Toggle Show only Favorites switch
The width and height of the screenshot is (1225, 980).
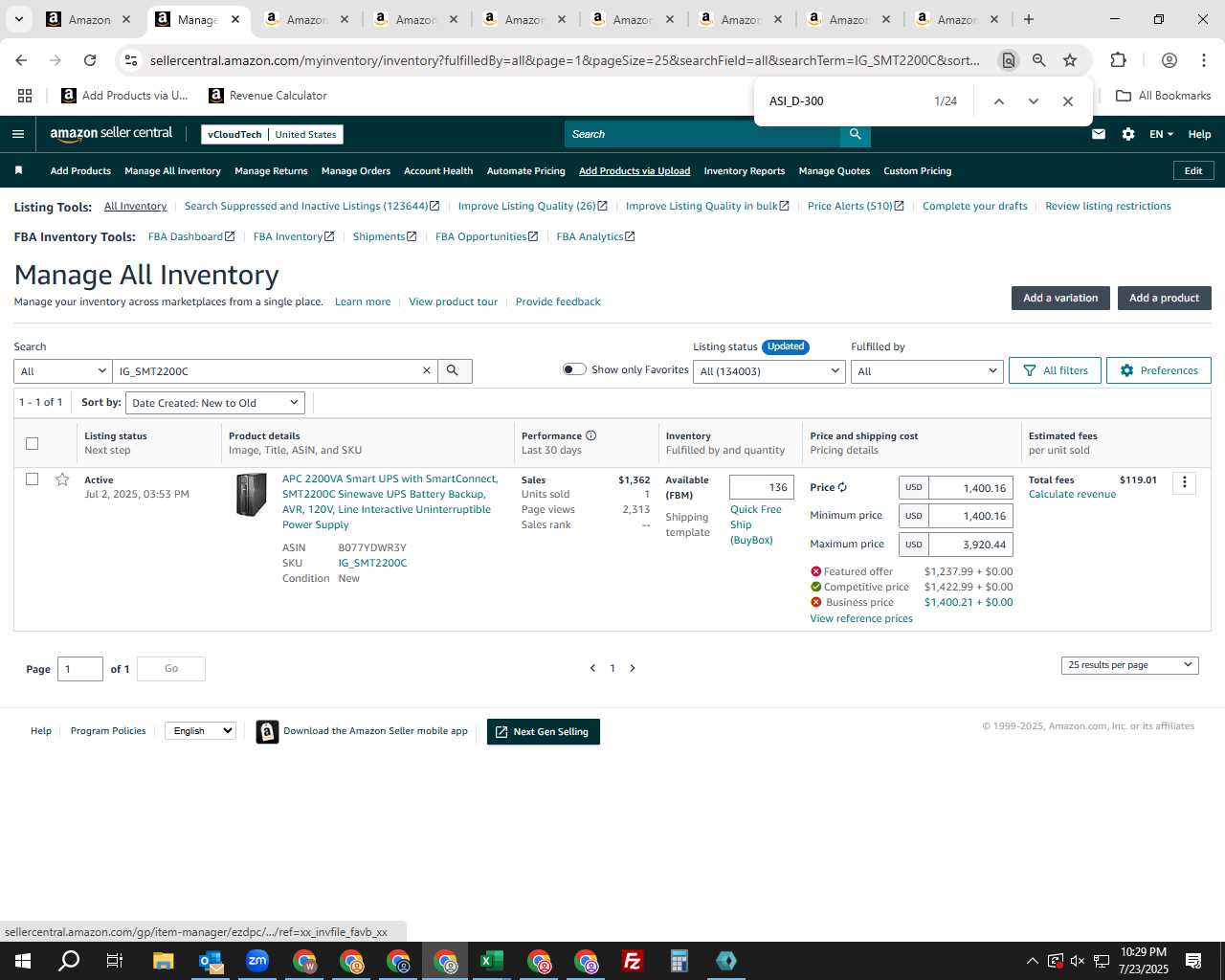click(574, 369)
